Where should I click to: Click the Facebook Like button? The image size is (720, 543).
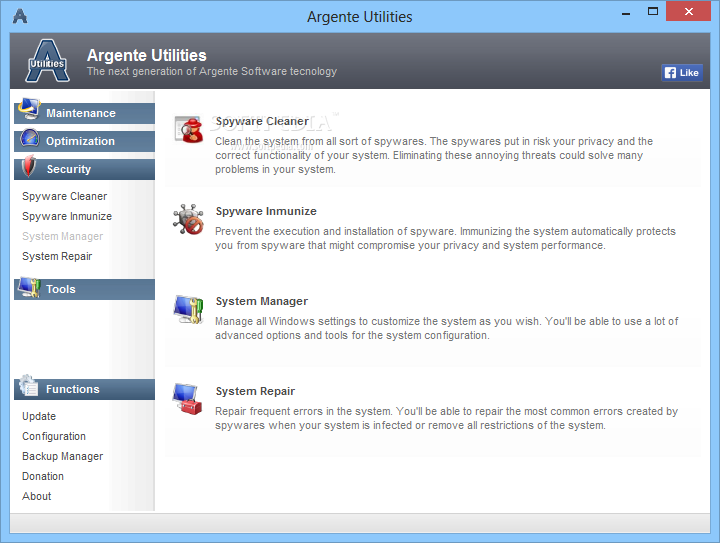click(682, 73)
